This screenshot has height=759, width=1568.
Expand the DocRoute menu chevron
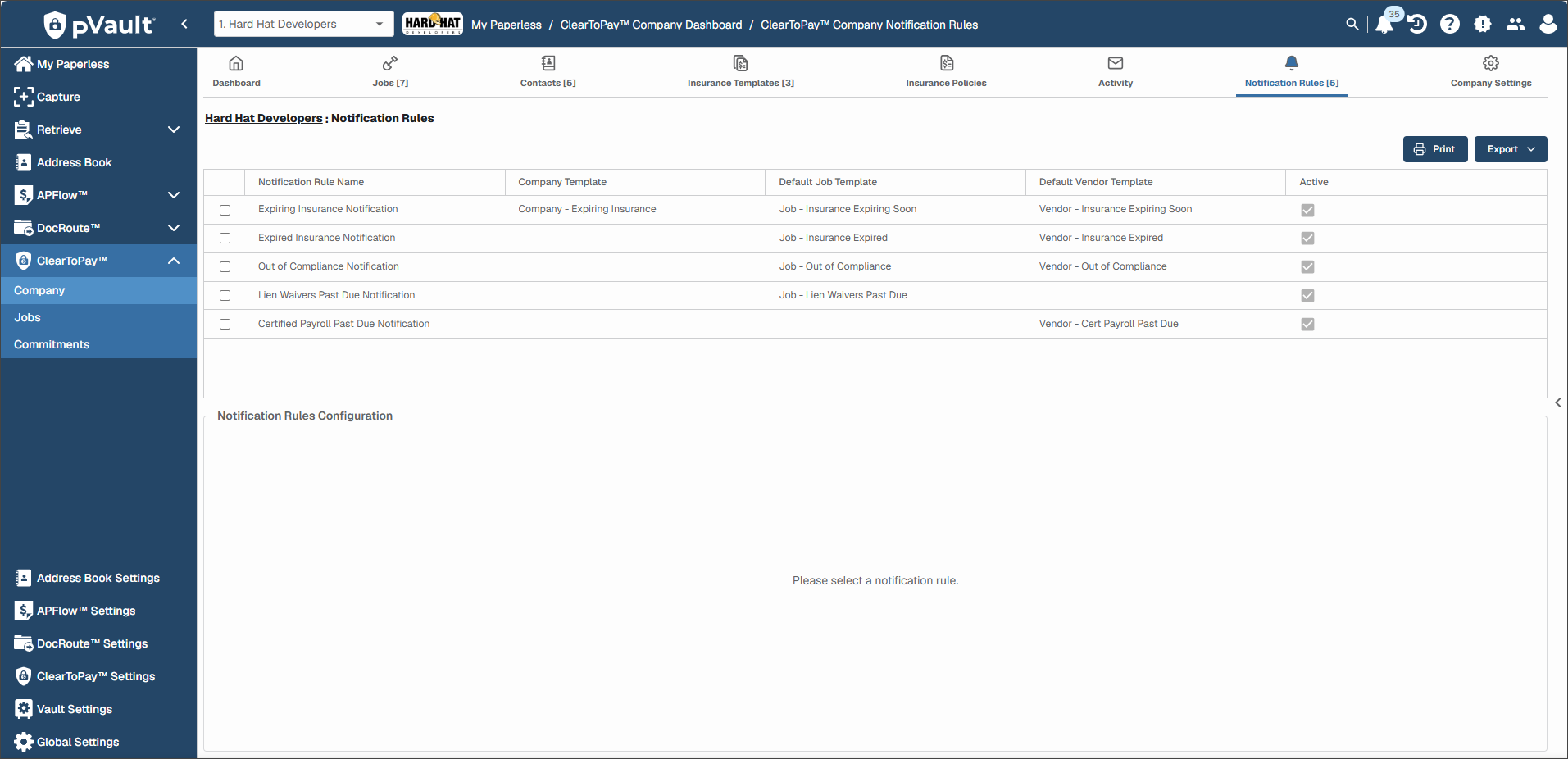(x=174, y=228)
